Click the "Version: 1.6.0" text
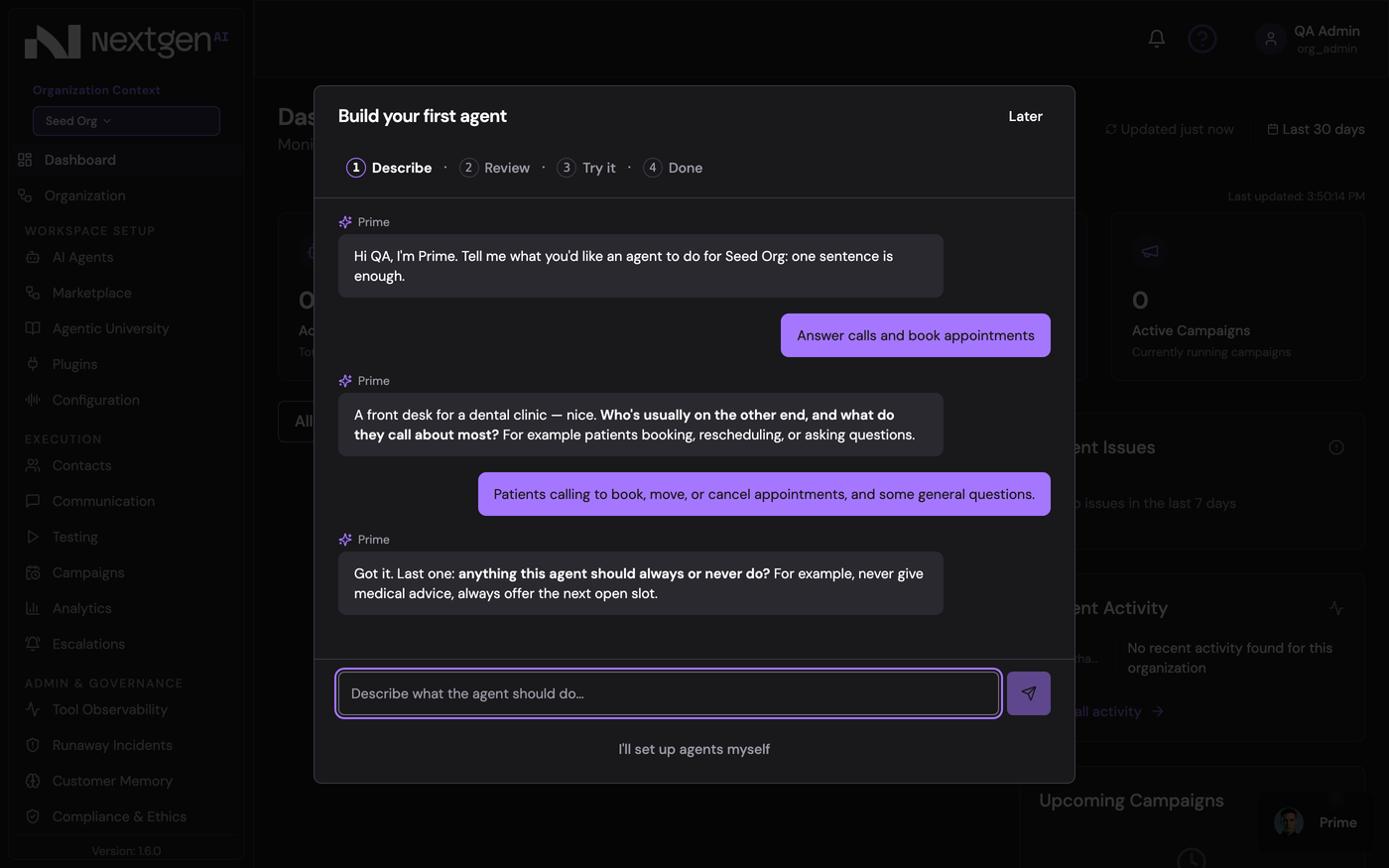The width and height of the screenshot is (1389, 868). coord(126,851)
